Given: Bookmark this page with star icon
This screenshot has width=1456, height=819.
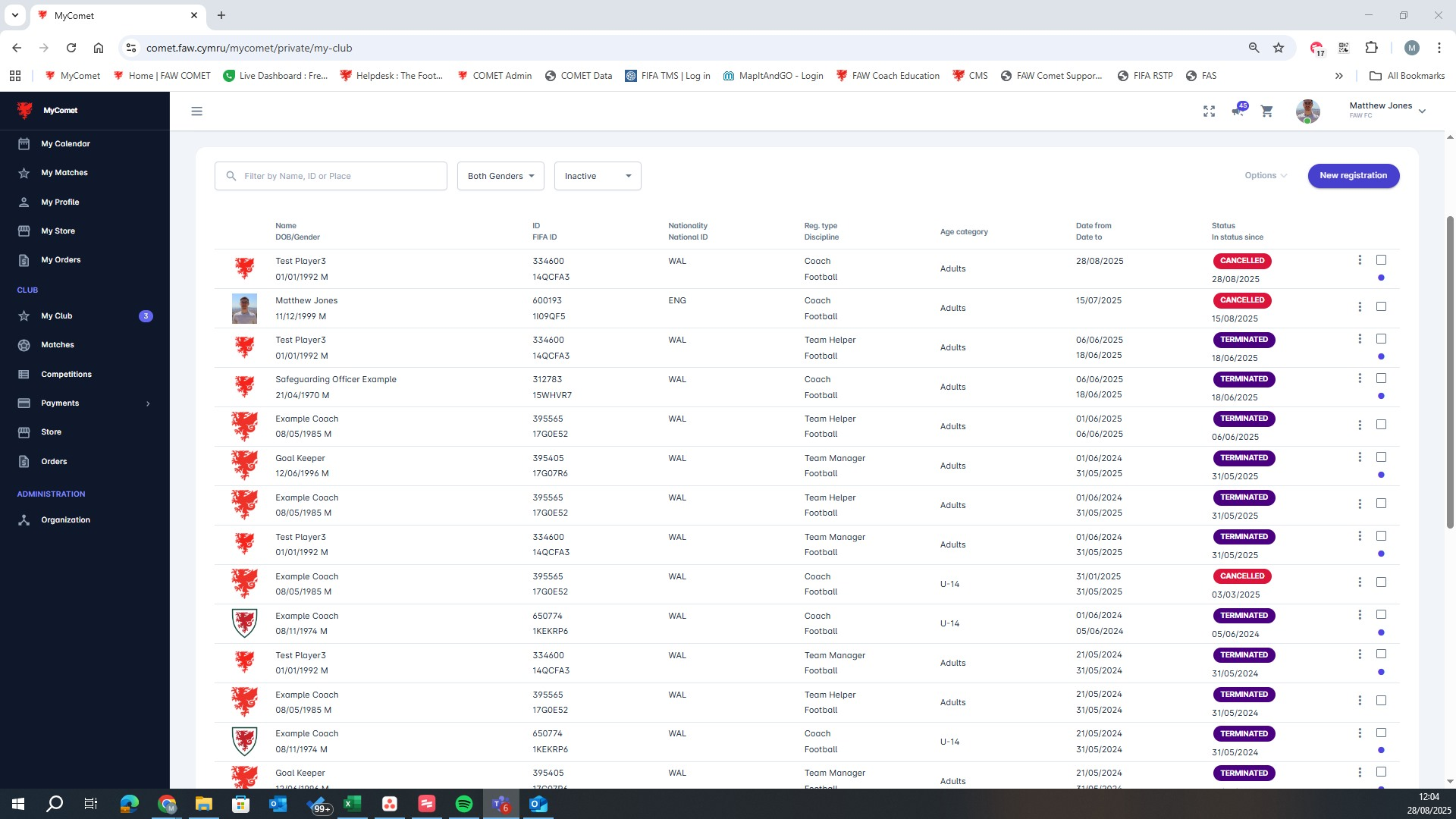Looking at the screenshot, I should [1279, 48].
